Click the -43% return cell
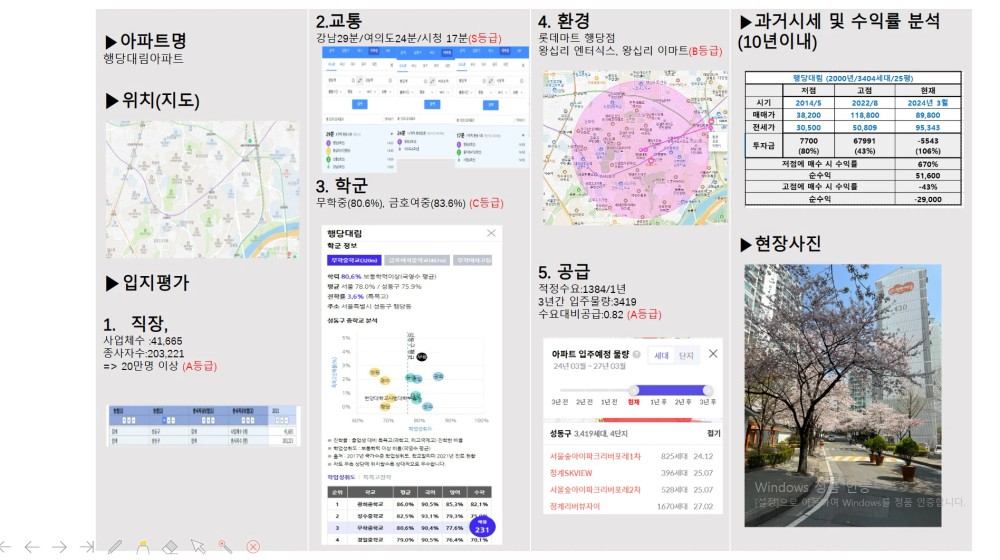Screen dimensions: 1000x560 (x=927, y=187)
